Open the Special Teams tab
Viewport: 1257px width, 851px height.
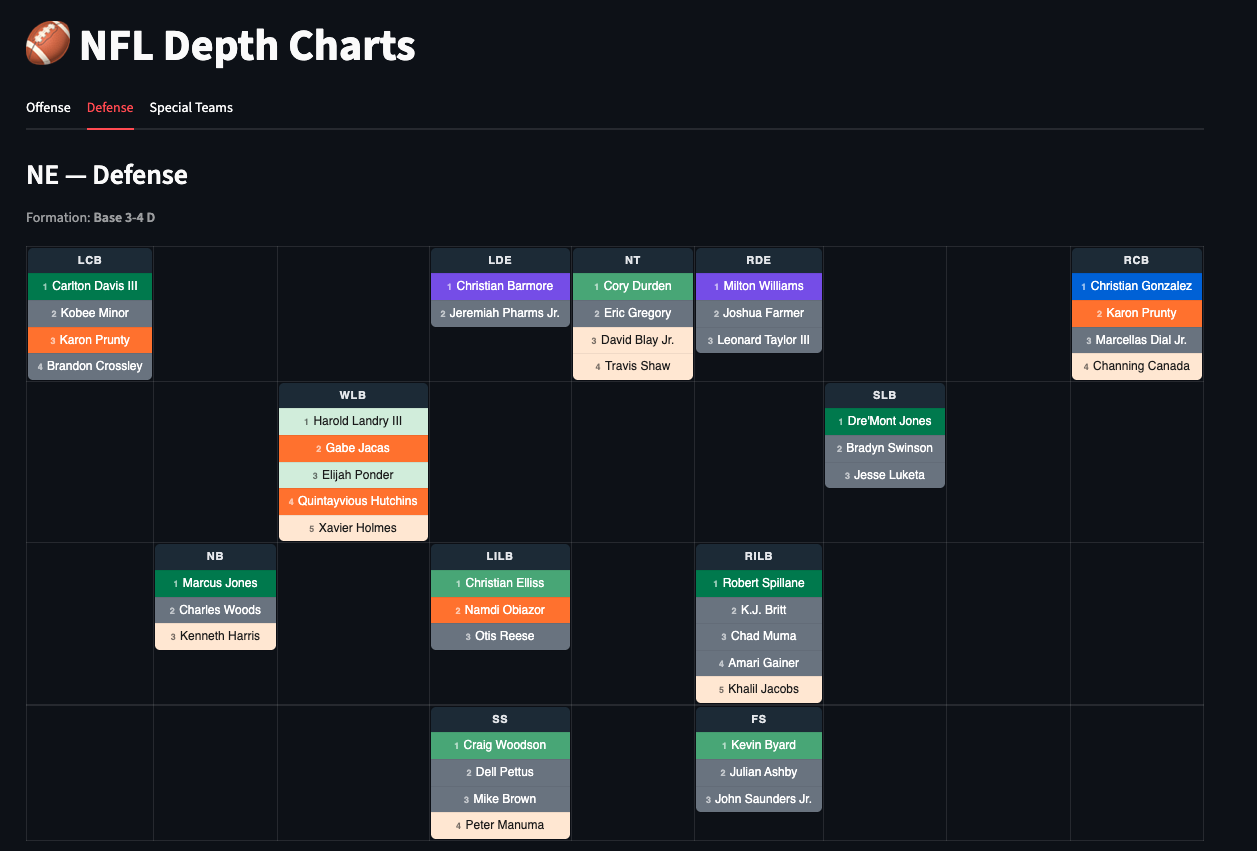point(191,107)
